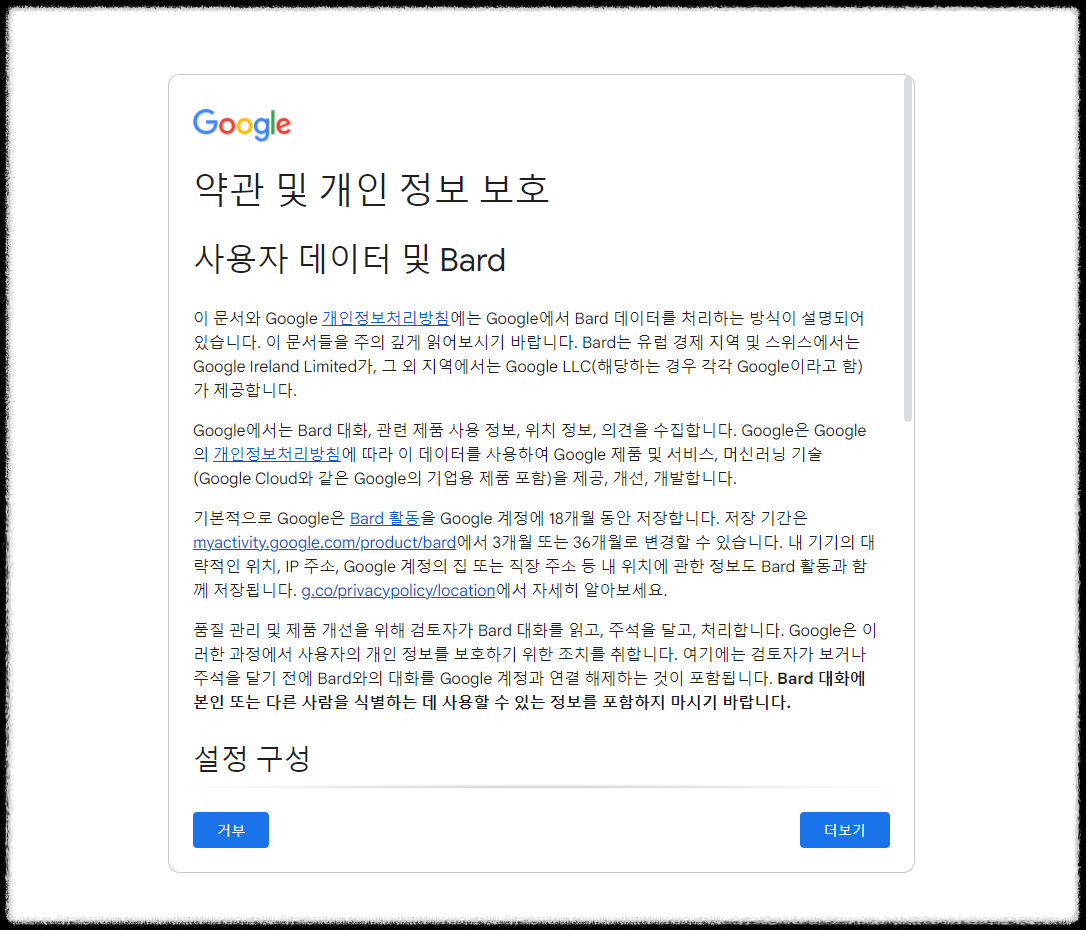Select the 약관 및 개인 정보 보호 heading
This screenshot has height=930, width=1086.
click(x=371, y=188)
